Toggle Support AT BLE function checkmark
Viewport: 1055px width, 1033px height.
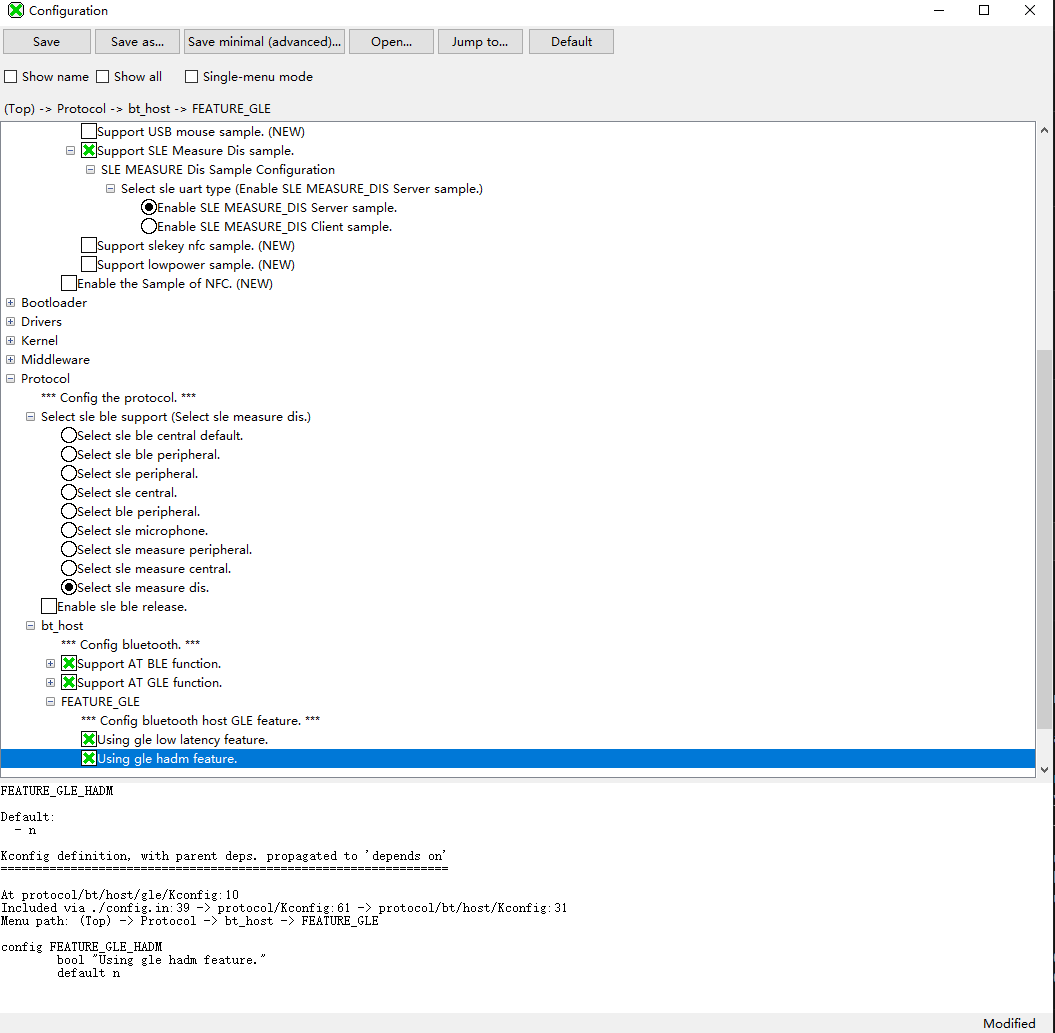(69, 664)
